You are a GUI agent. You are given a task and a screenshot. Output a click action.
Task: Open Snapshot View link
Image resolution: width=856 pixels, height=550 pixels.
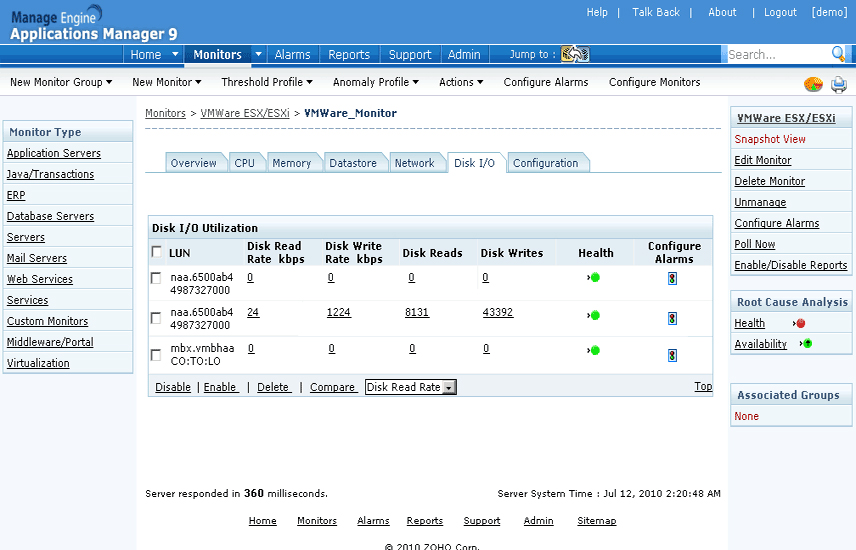(x=770, y=139)
